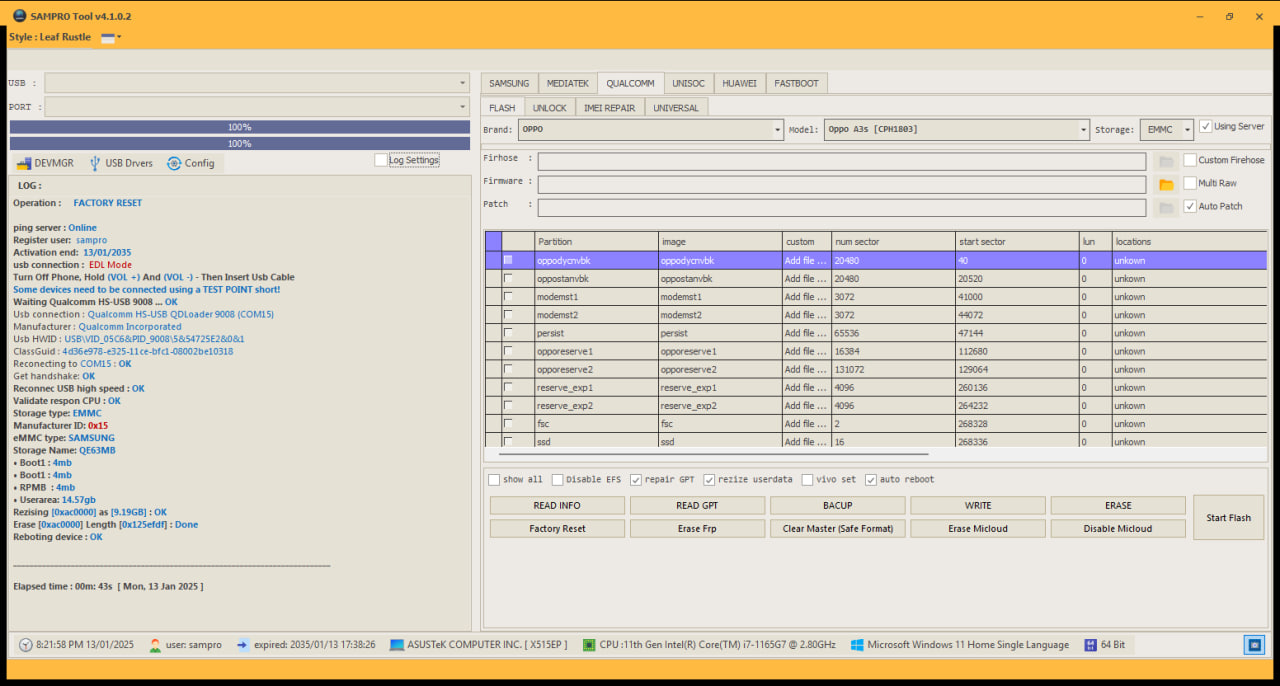
Task: Select the QUALCOMM tab
Action: point(631,83)
